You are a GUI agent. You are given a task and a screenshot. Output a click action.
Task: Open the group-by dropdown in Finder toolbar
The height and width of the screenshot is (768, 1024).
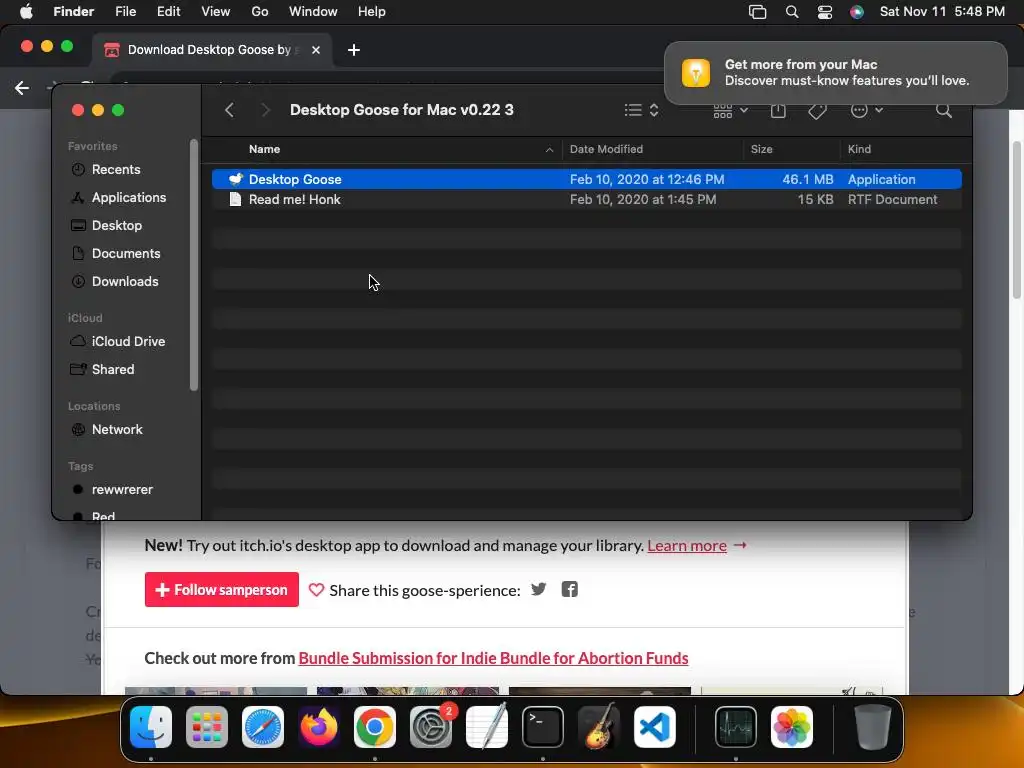730,110
